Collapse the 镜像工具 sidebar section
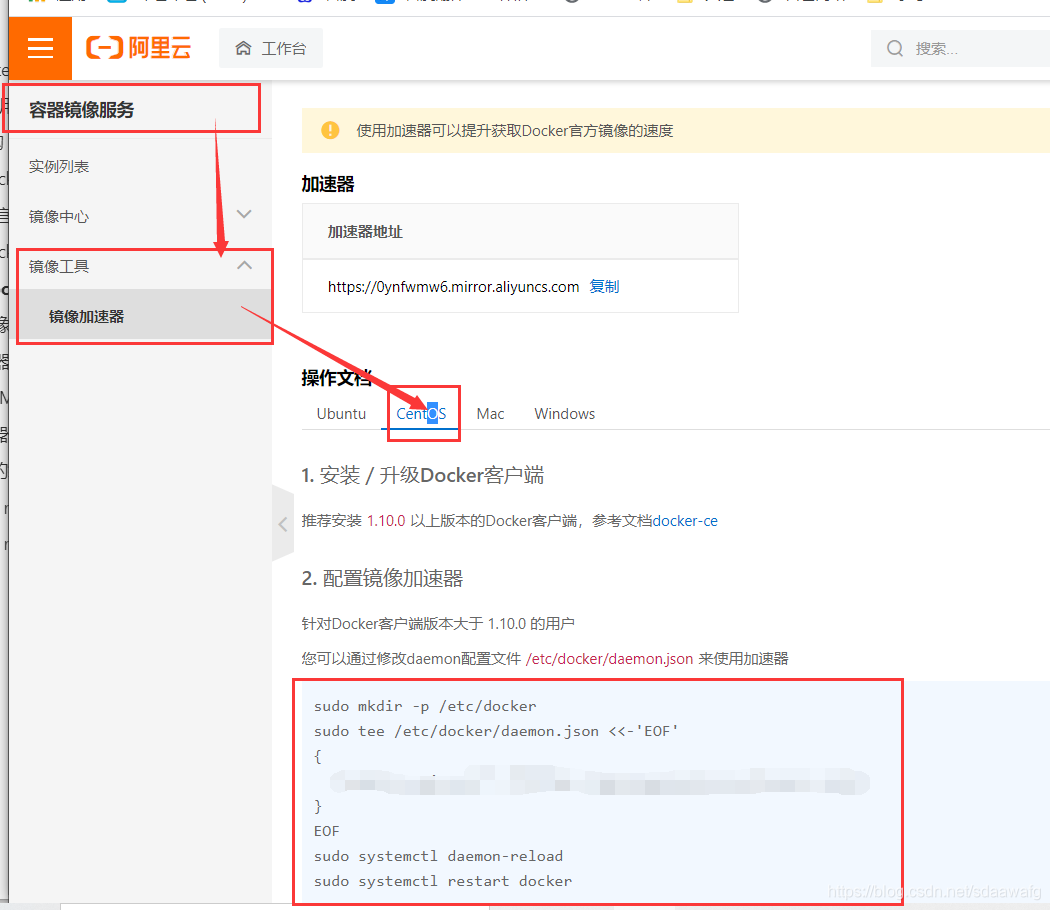Image resolution: width=1050 pixels, height=910 pixels. pyautogui.click(x=141, y=267)
